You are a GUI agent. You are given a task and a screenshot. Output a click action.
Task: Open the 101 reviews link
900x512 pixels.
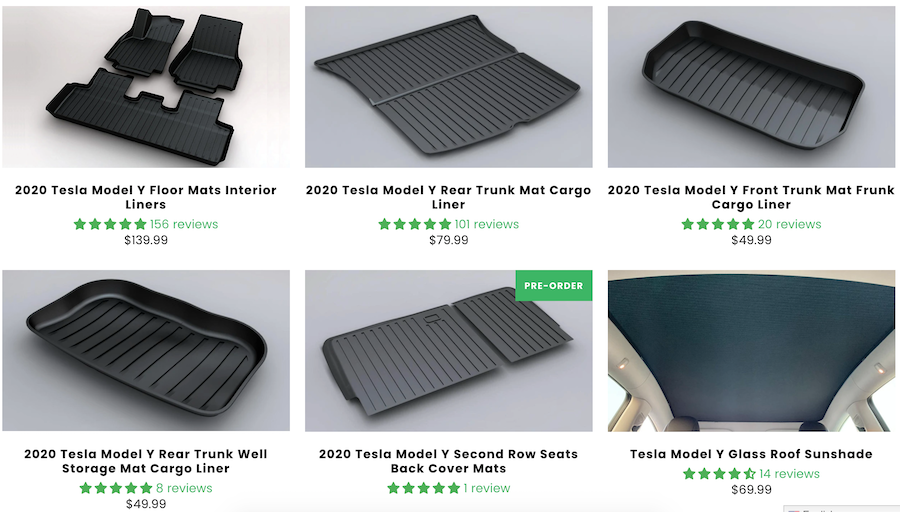[x=487, y=224]
